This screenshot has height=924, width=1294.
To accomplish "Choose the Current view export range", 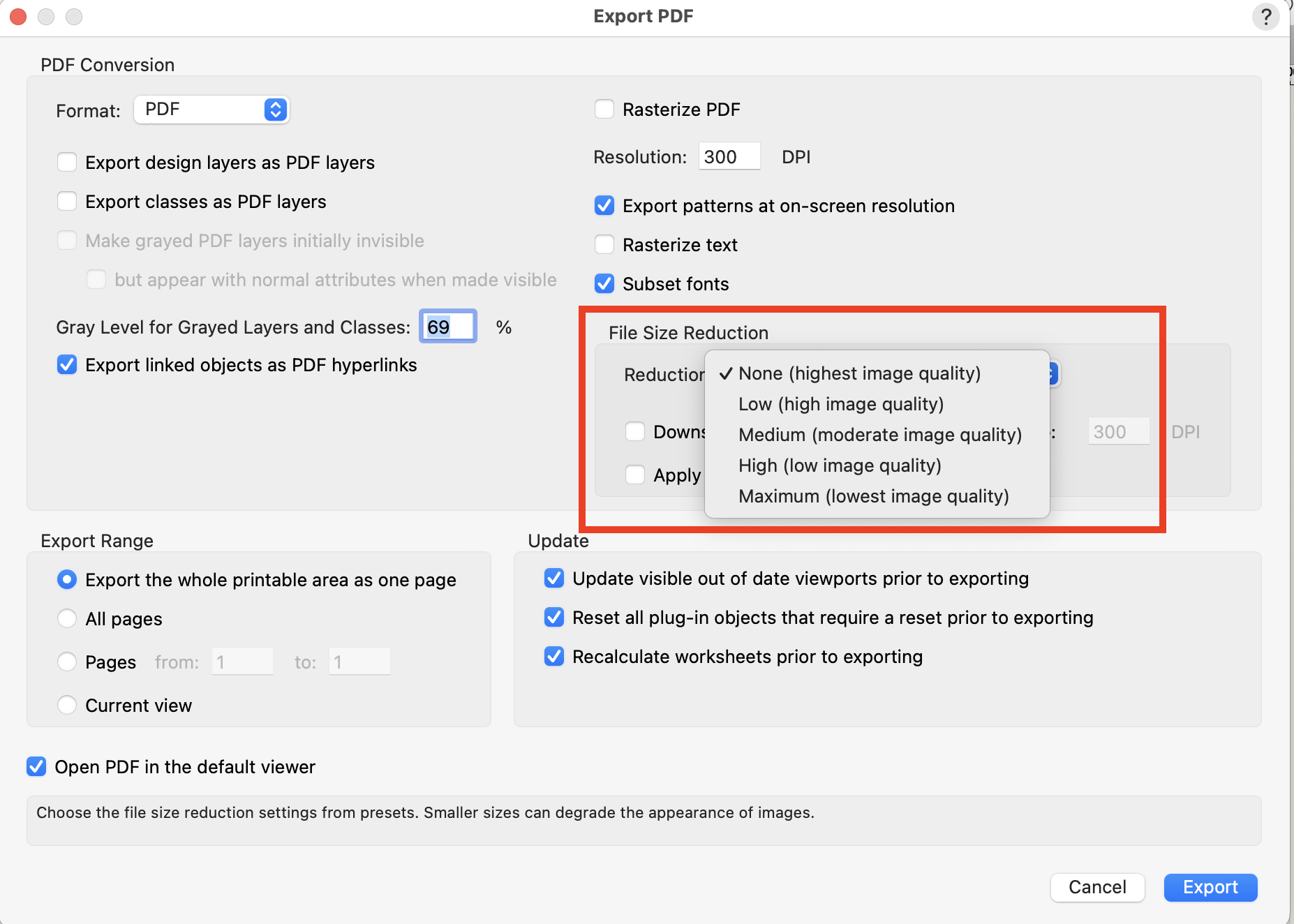I will click(x=67, y=706).
